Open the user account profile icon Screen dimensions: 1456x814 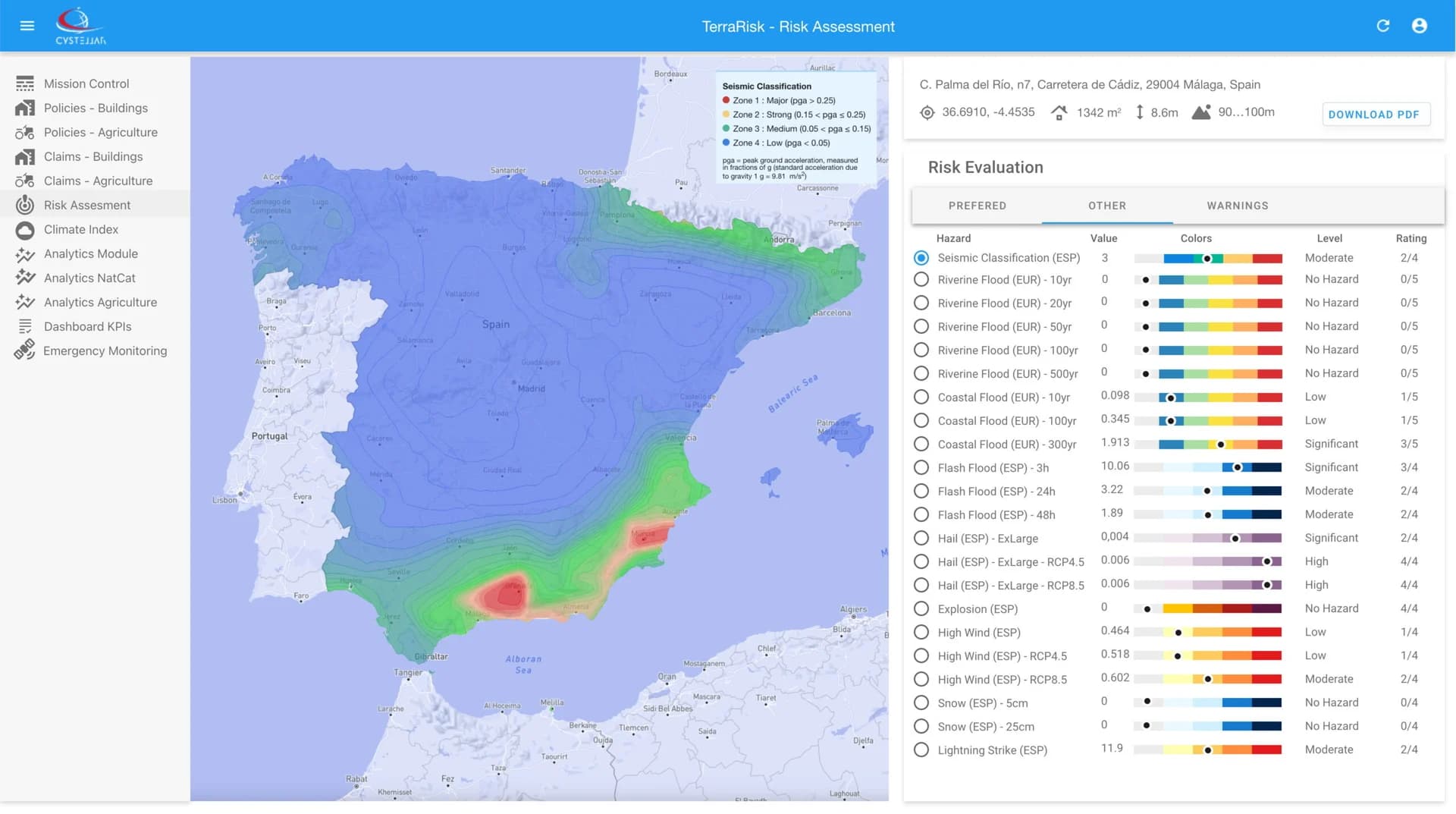pyautogui.click(x=1420, y=26)
